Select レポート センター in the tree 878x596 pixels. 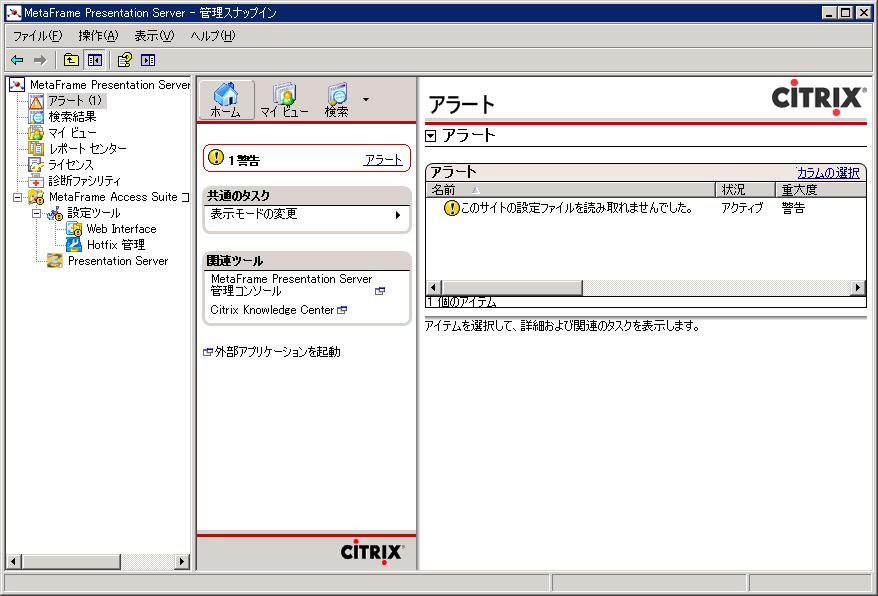pos(88,149)
